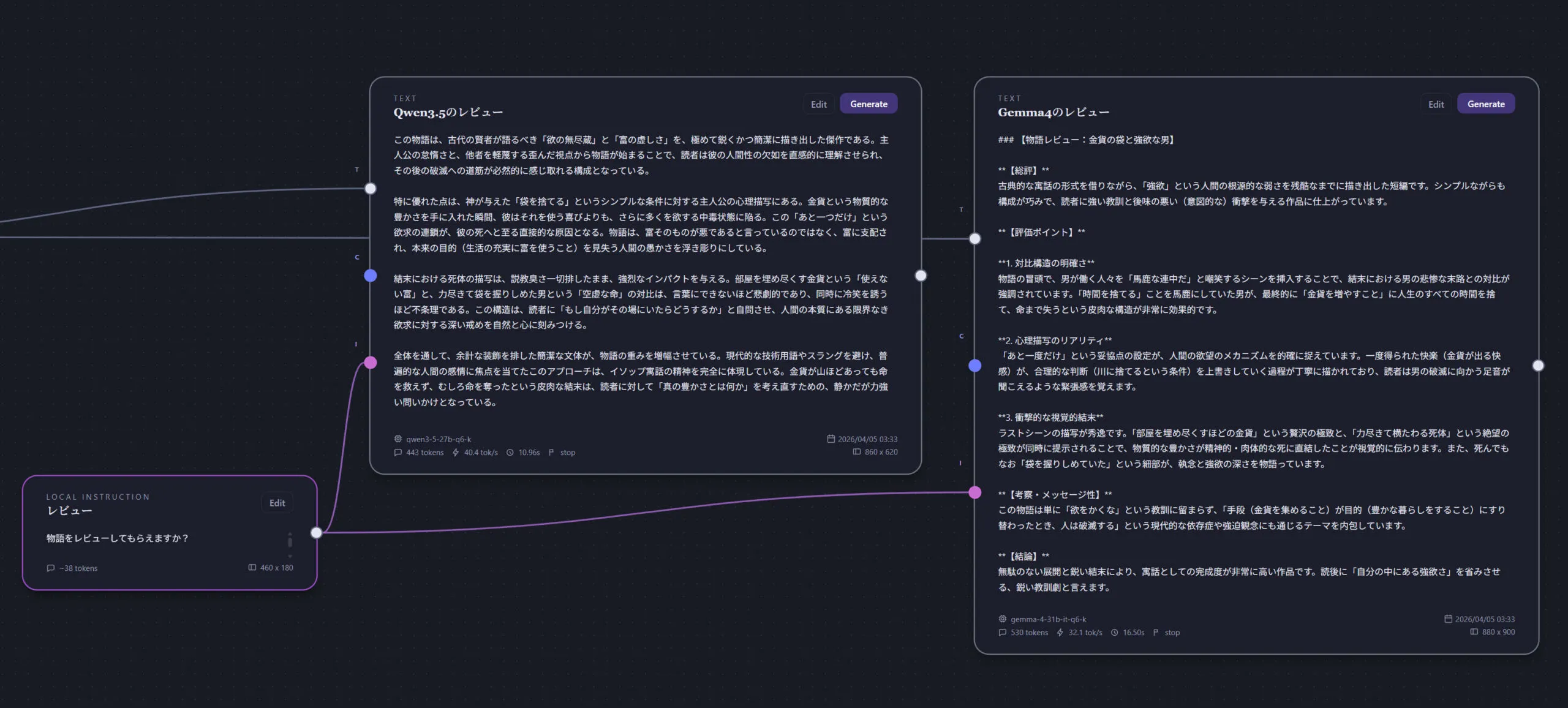
Task: Select the white T input port on Qwen3.5 node
Action: (x=371, y=189)
